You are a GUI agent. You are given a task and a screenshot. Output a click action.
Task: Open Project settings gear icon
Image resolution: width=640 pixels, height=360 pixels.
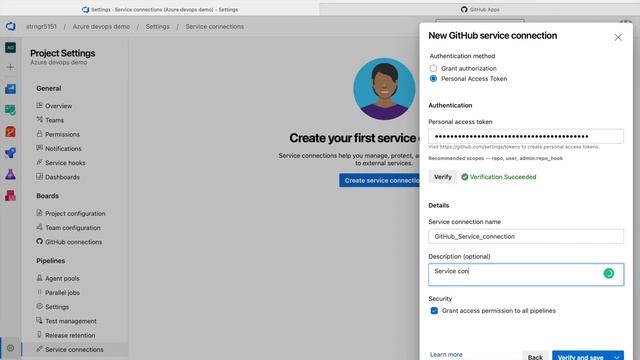pos(11,348)
